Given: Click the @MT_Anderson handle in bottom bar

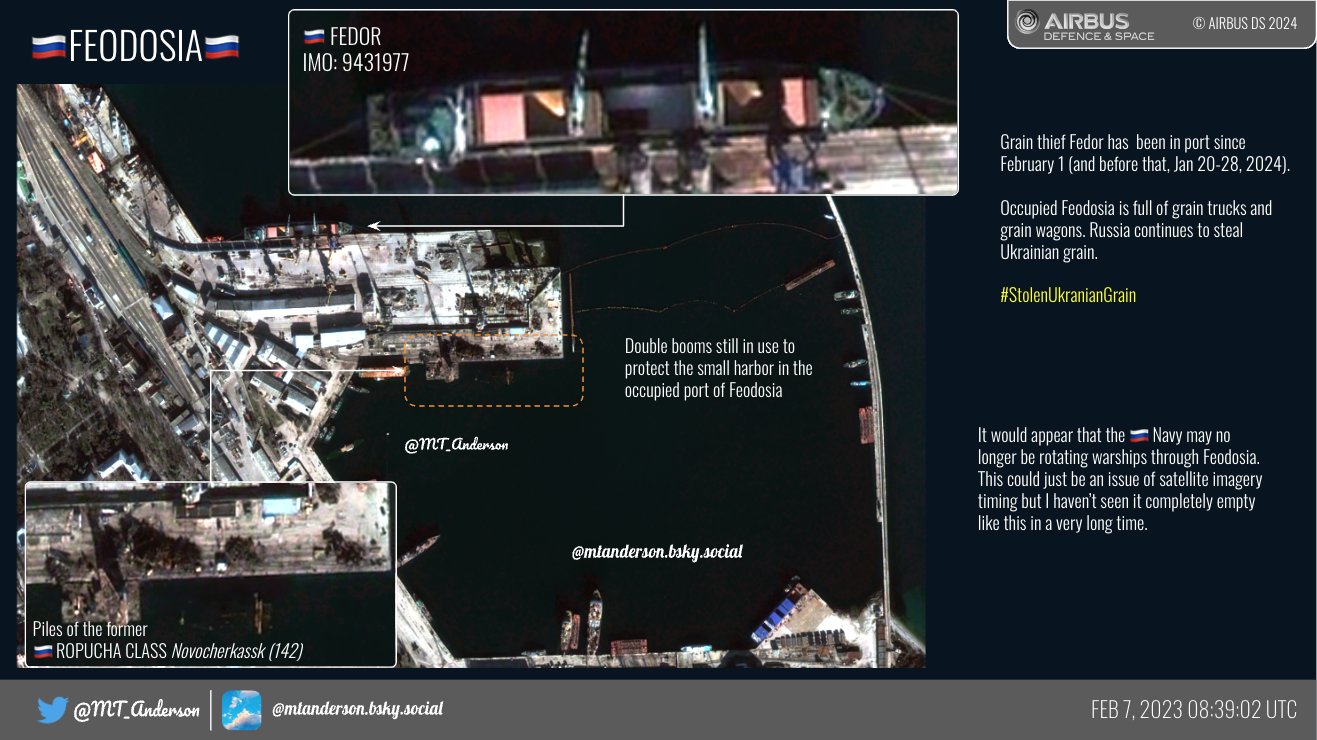Looking at the screenshot, I should [x=136, y=710].
